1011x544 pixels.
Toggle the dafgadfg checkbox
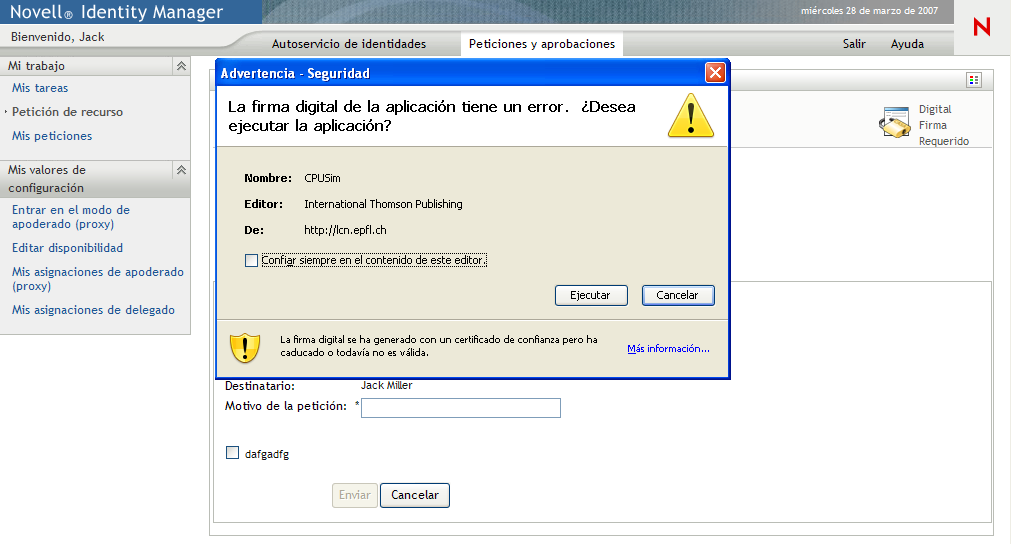(x=232, y=452)
